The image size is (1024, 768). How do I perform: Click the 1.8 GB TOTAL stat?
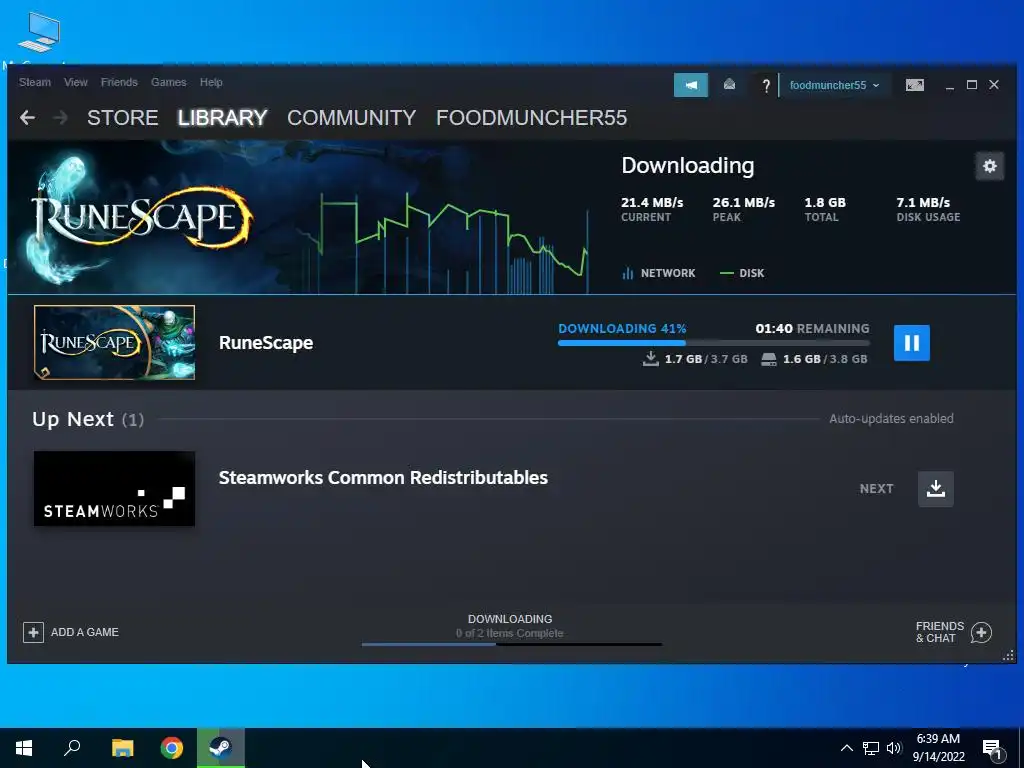(825, 209)
